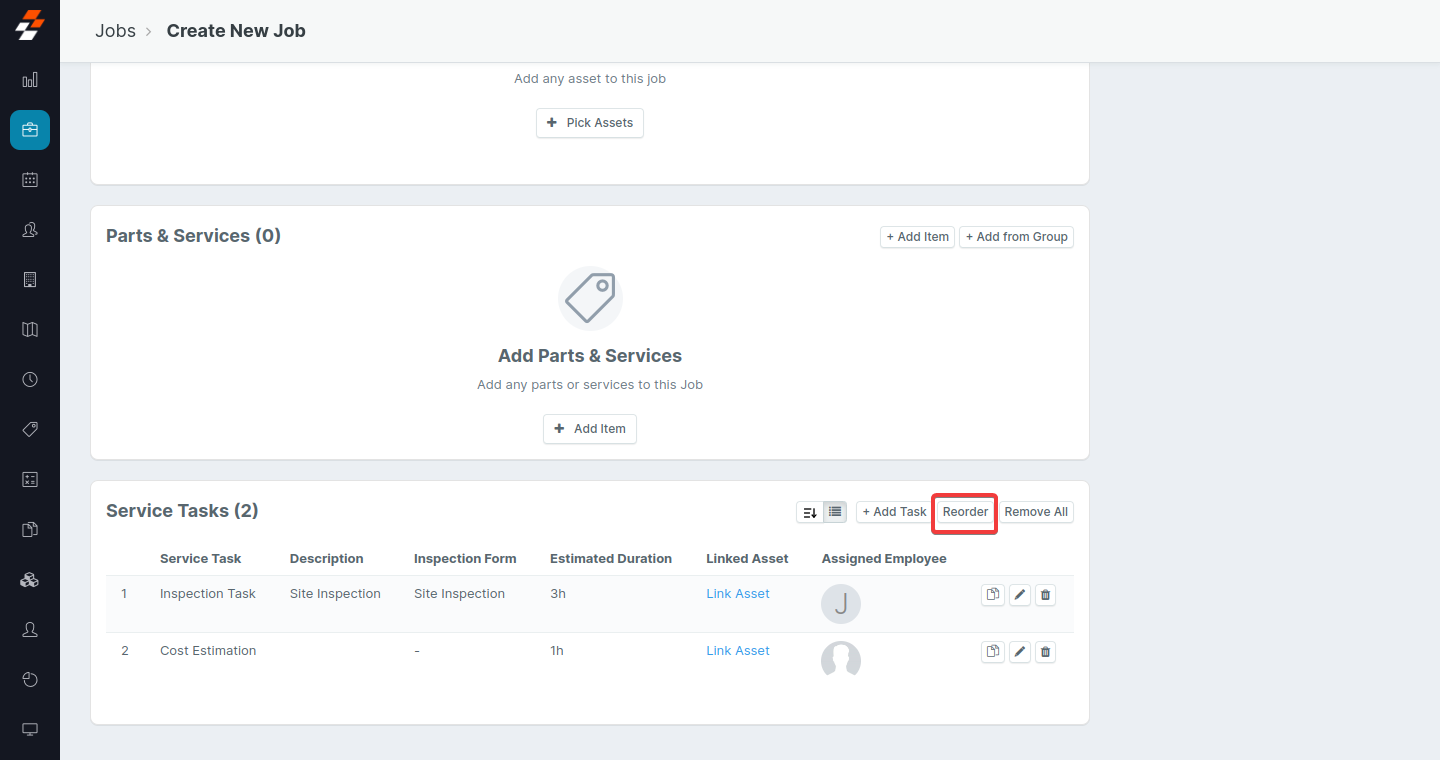Duplicate the Inspection Task row
This screenshot has height=760, width=1440.
click(992, 595)
